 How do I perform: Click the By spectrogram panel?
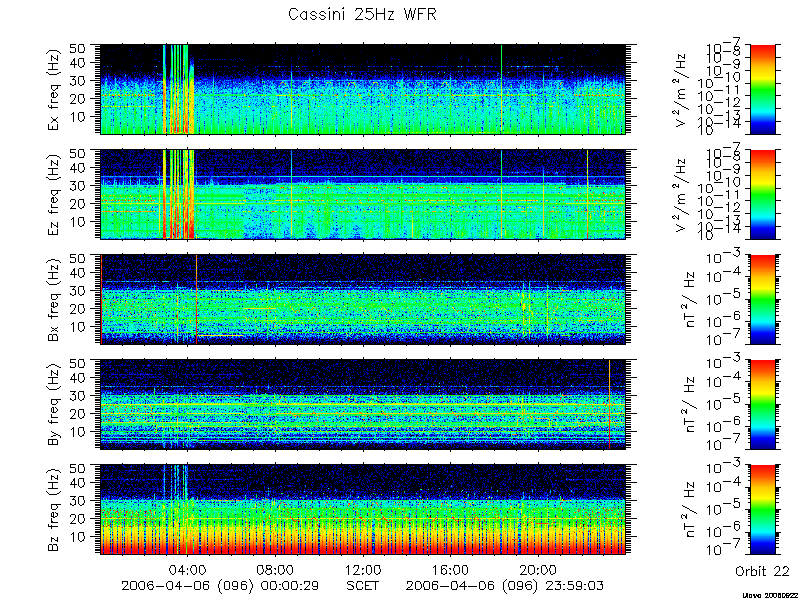coord(362,405)
